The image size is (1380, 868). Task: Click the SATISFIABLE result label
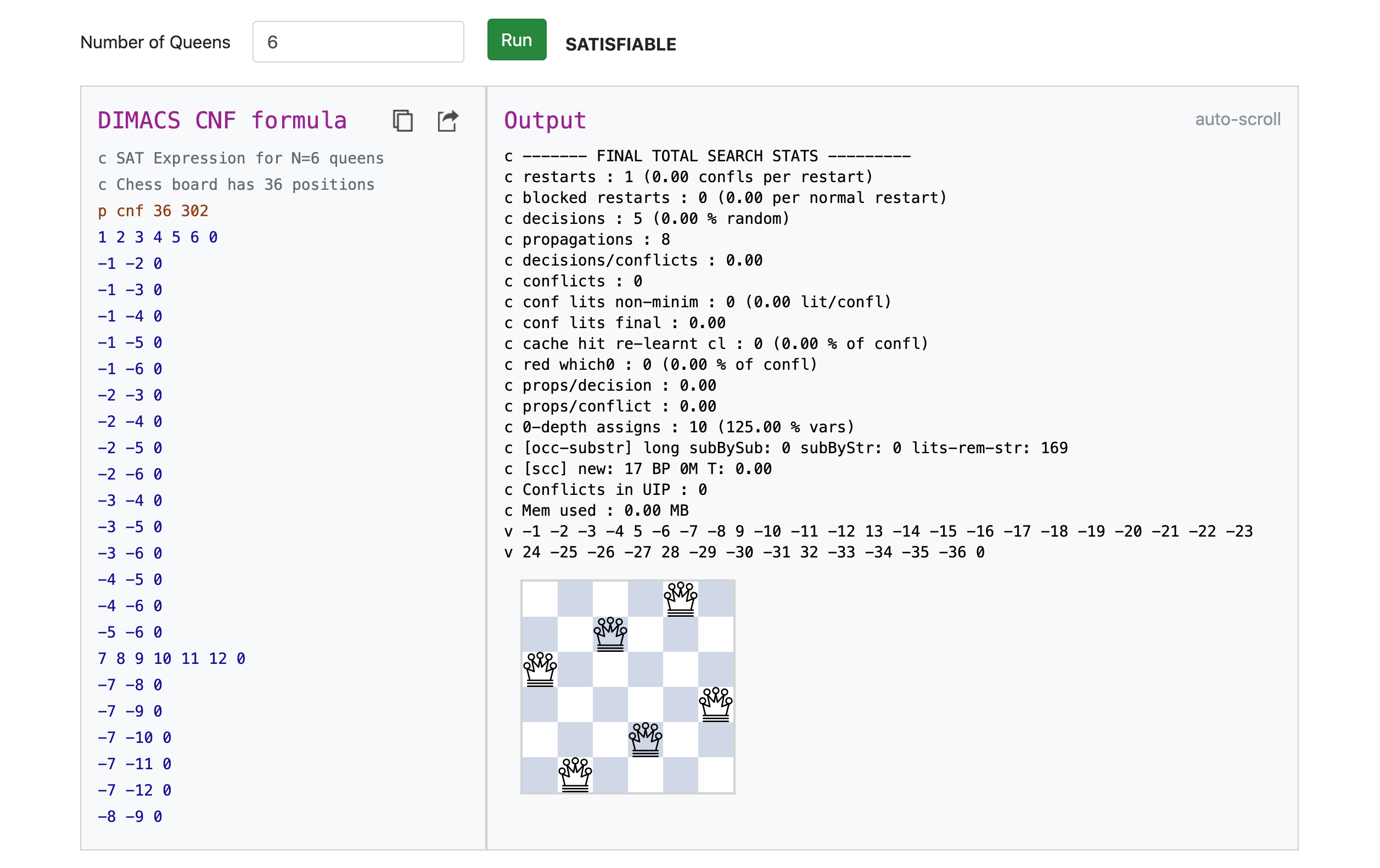click(620, 44)
